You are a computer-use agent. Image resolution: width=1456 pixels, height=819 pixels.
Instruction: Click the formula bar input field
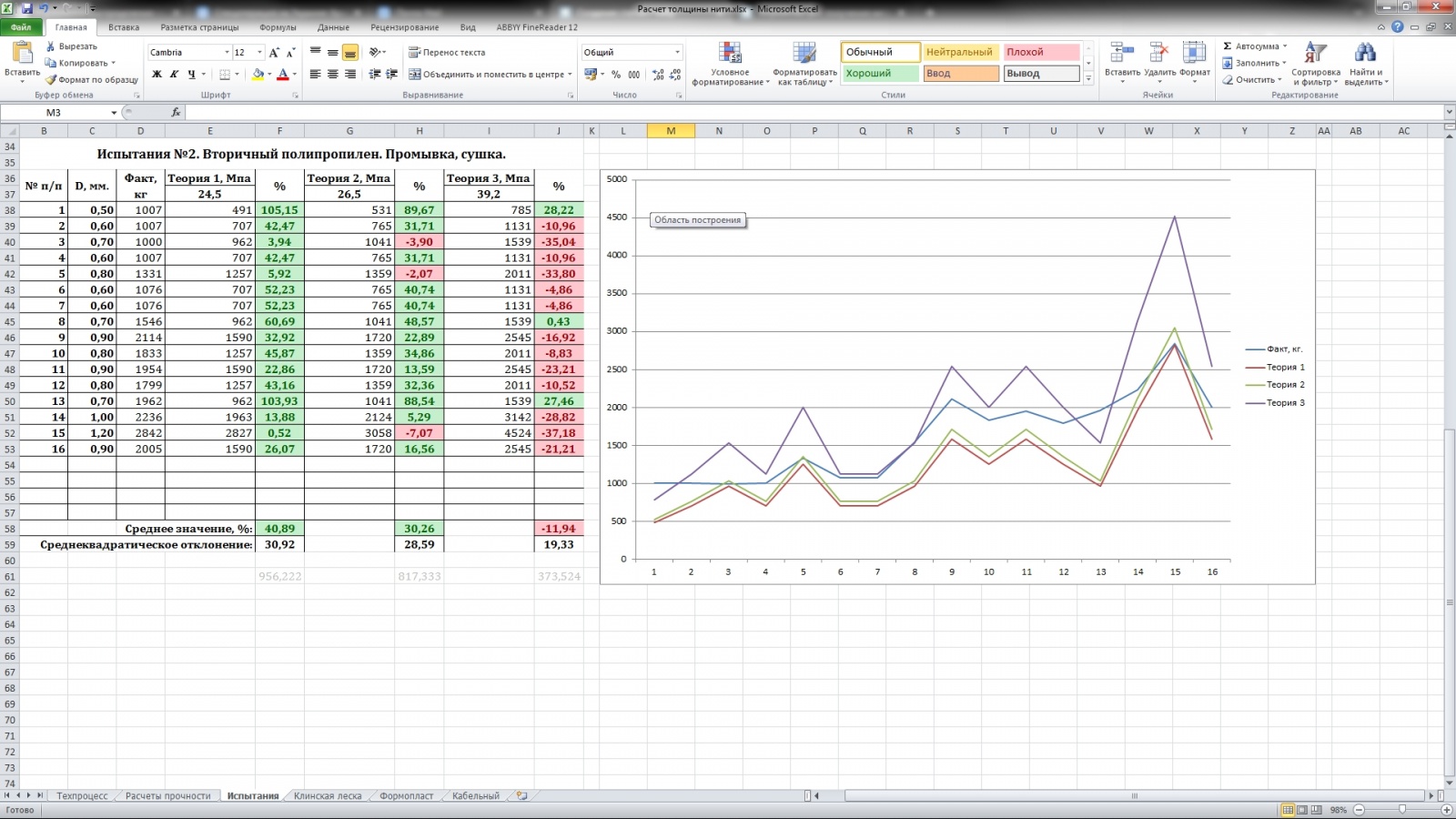(x=814, y=112)
